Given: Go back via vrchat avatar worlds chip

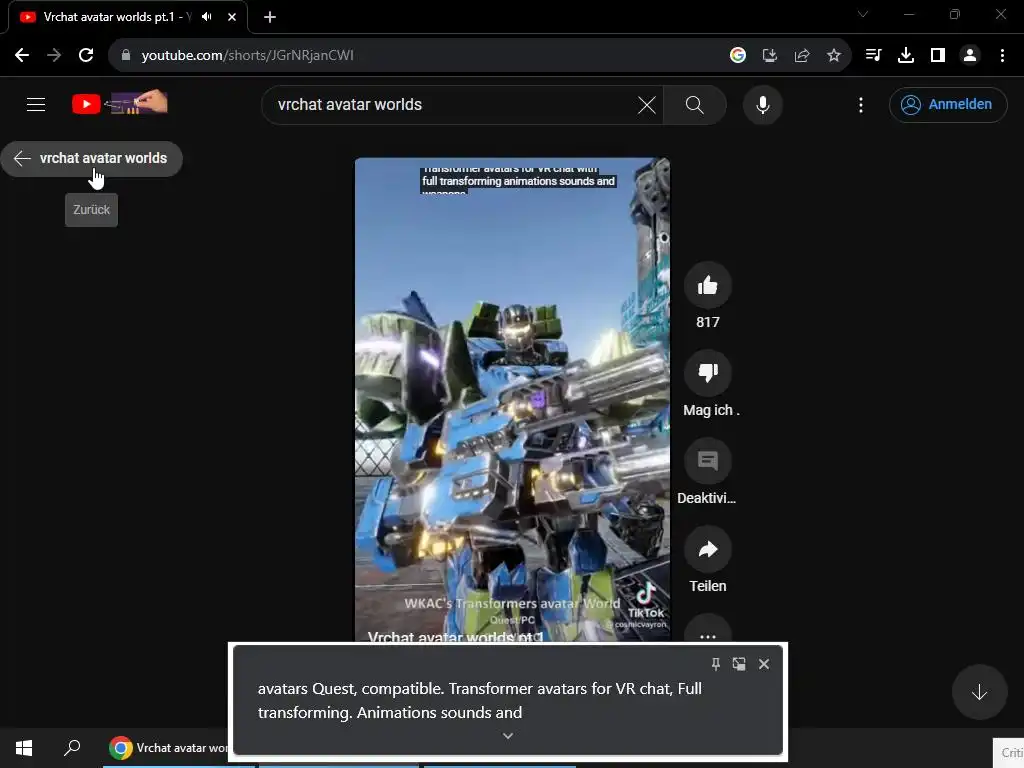Looking at the screenshot, I should pyautogui.click(x=91, y=159).
